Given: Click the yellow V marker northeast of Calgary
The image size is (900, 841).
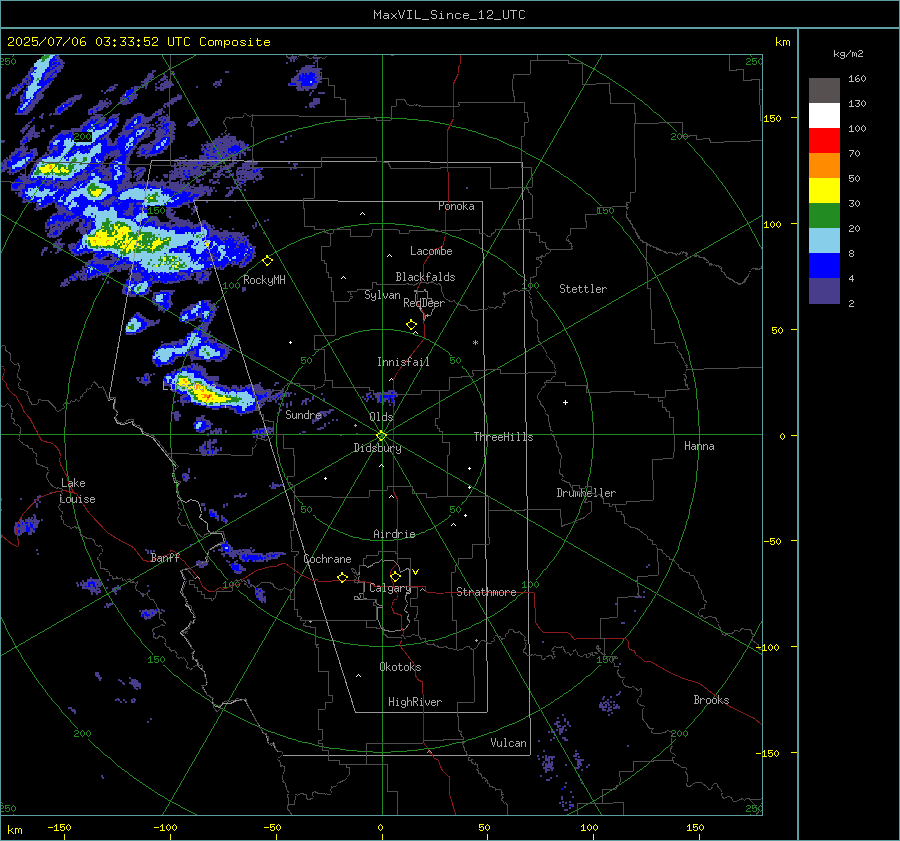Looking at the screenshot, I should (416, 572).
